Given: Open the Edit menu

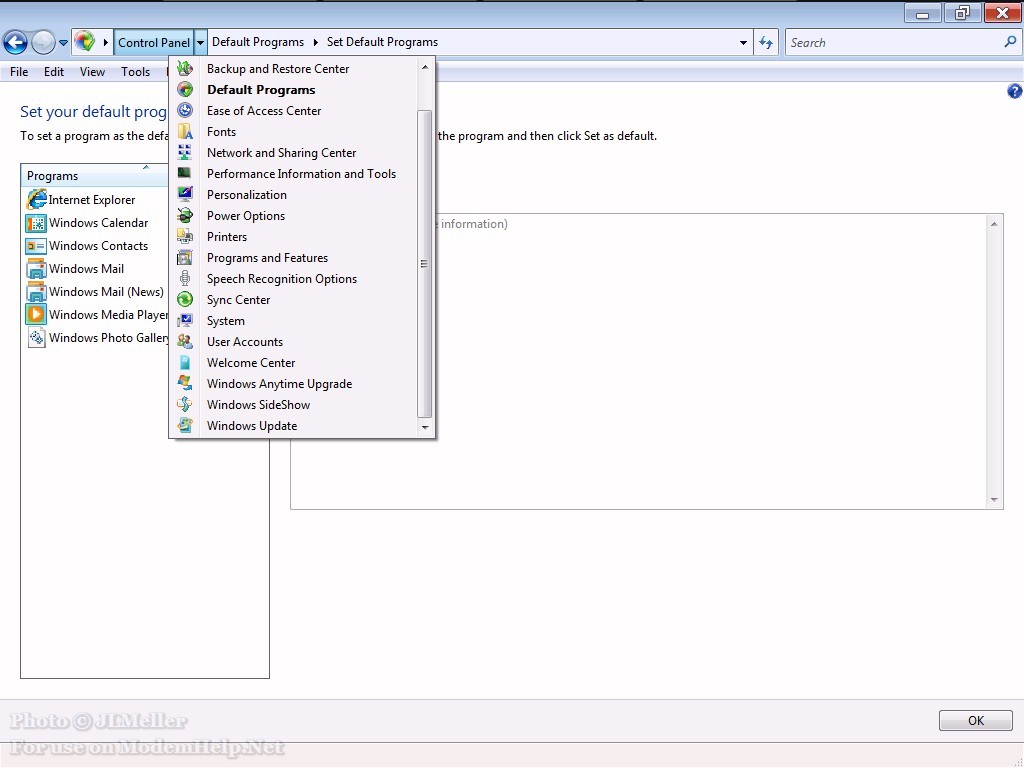Looking at the screenshot, I should [54, 72].
